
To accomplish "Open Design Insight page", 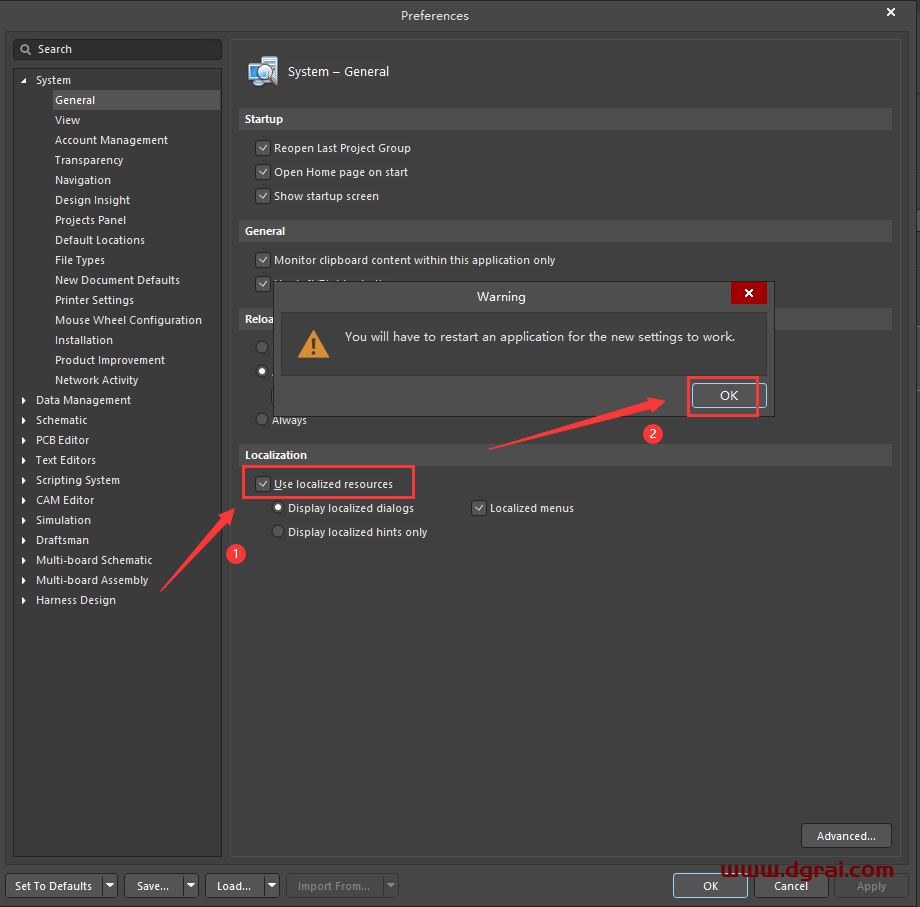I will click(93, 200).
